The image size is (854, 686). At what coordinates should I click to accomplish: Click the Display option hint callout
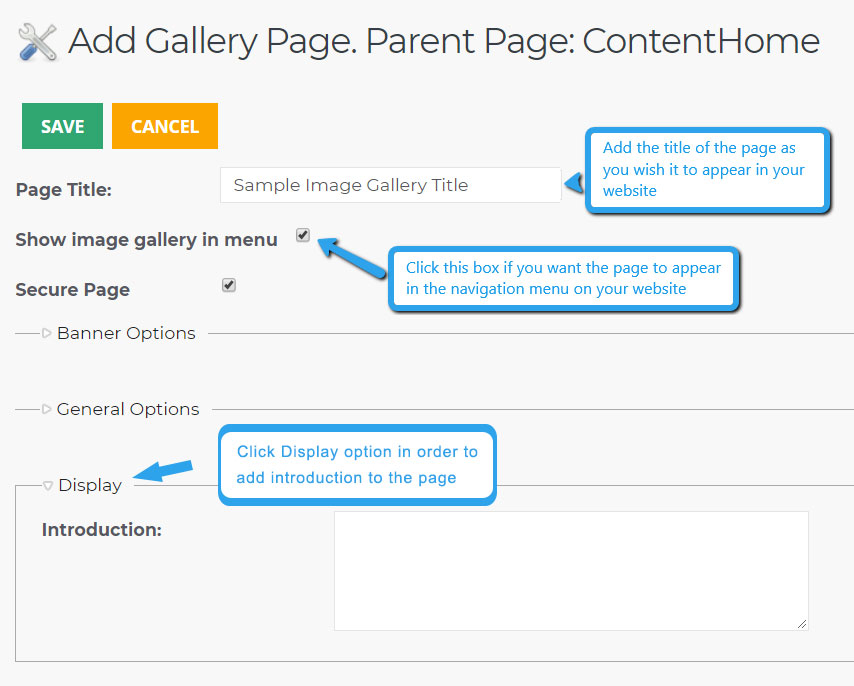357,465
